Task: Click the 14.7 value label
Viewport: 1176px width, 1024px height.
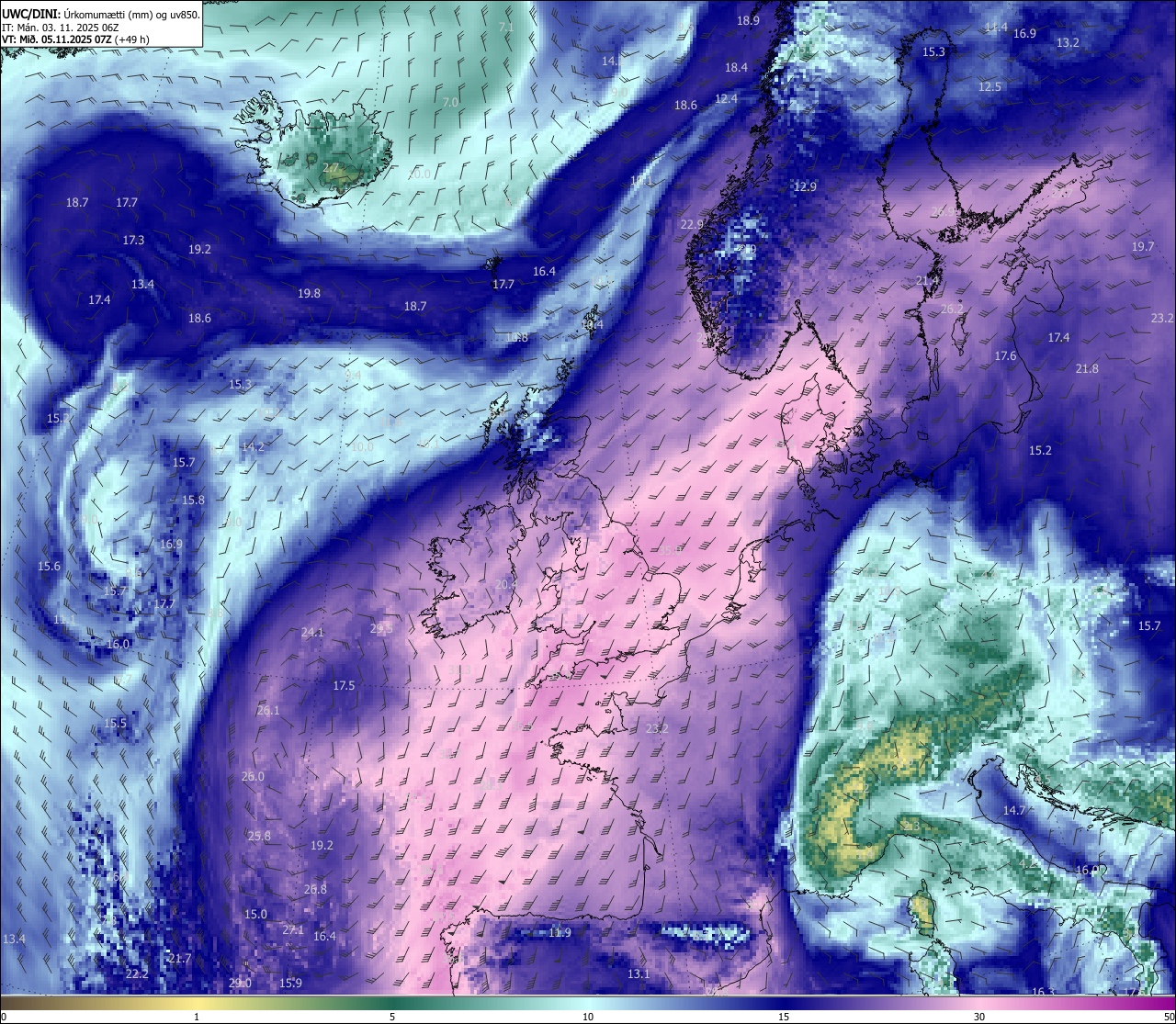Action: [1013, 811]
